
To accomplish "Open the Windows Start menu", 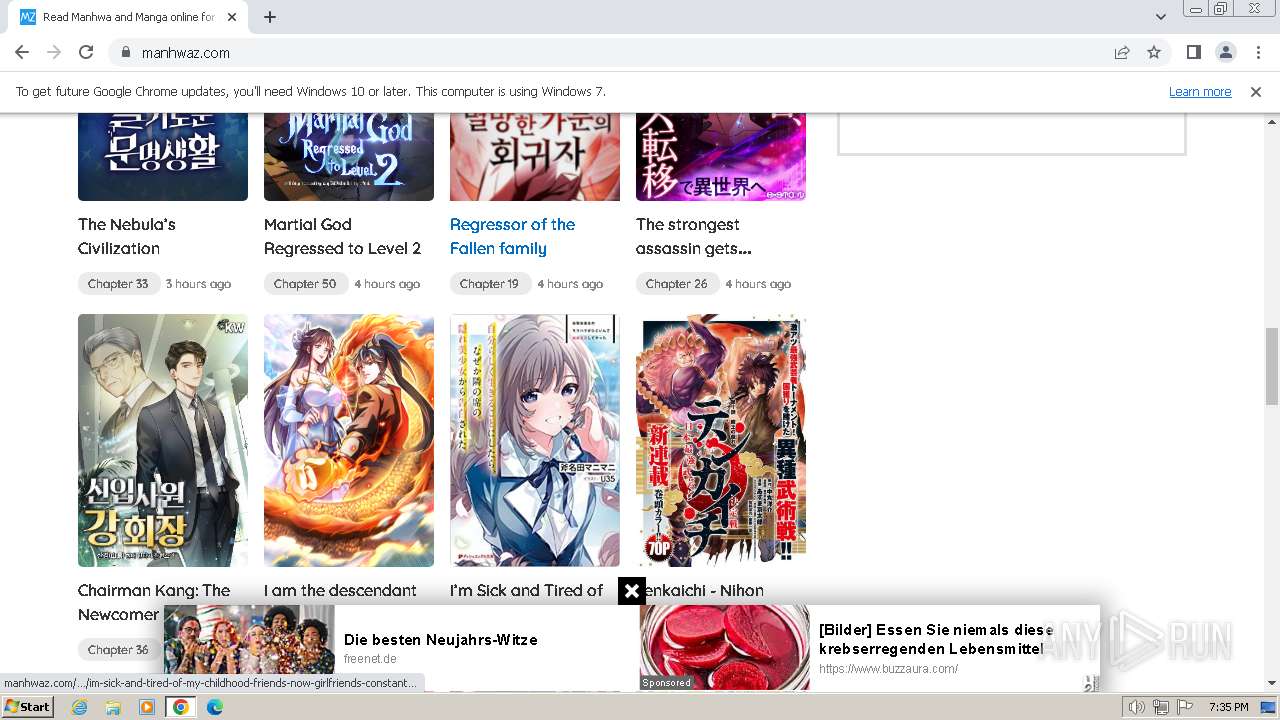I will [x=28, y=707].
